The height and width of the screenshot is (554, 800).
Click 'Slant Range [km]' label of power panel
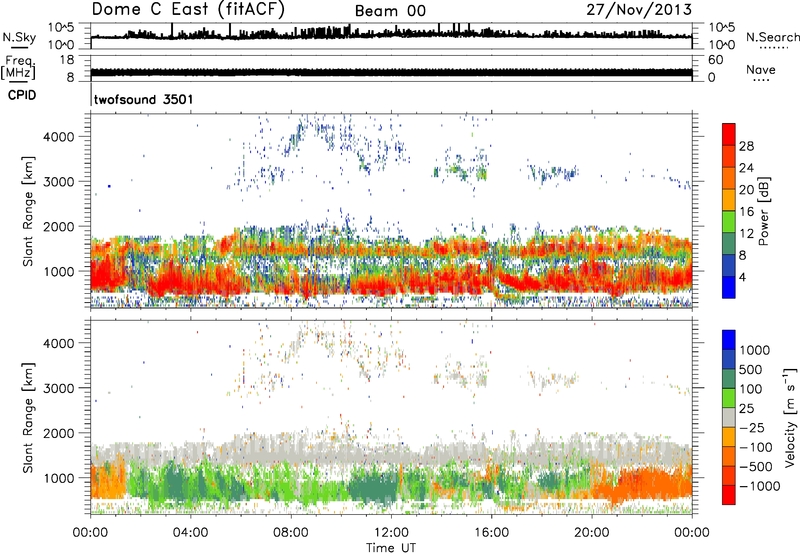pyautogui.click(x=28, y=211)
